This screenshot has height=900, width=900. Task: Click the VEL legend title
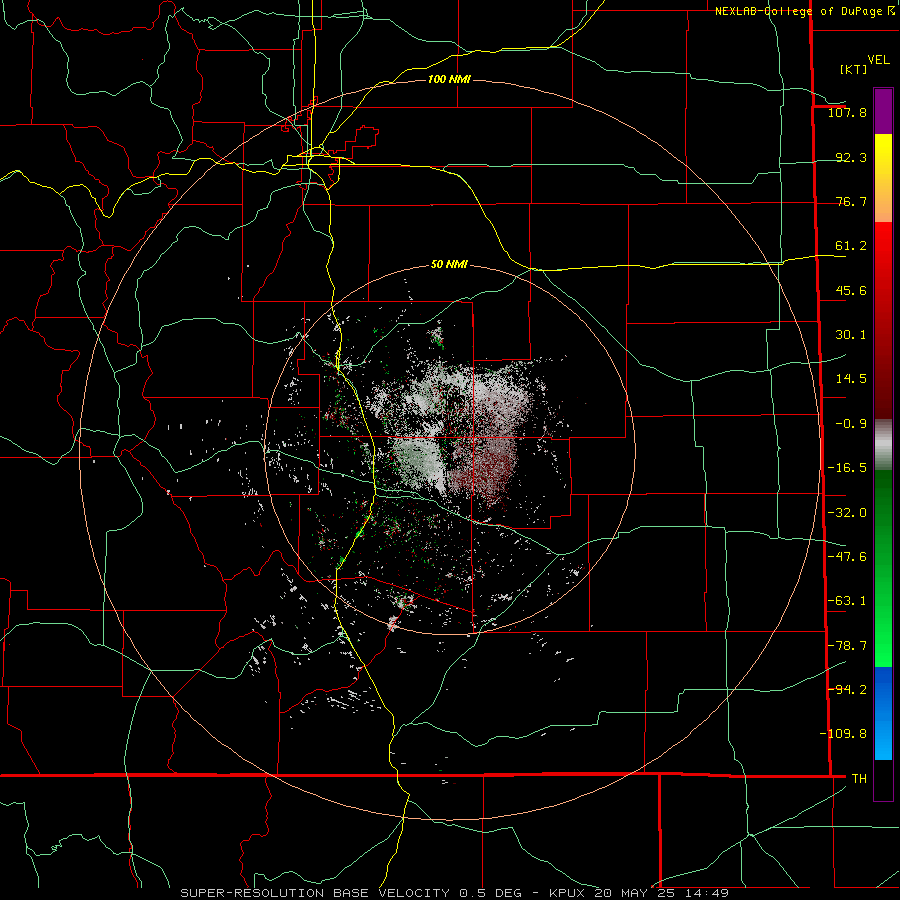(878, 60)
